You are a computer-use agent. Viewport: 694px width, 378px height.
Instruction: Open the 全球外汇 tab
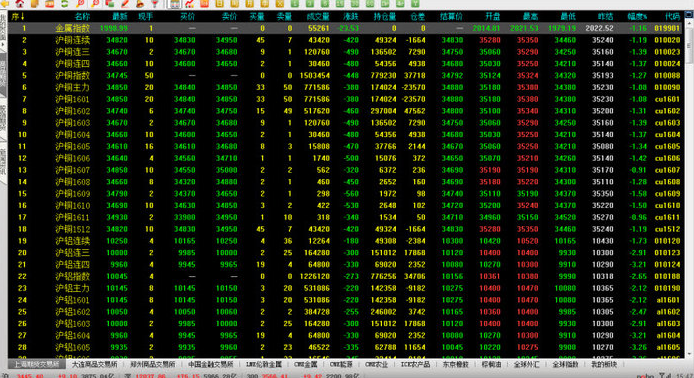526,364
